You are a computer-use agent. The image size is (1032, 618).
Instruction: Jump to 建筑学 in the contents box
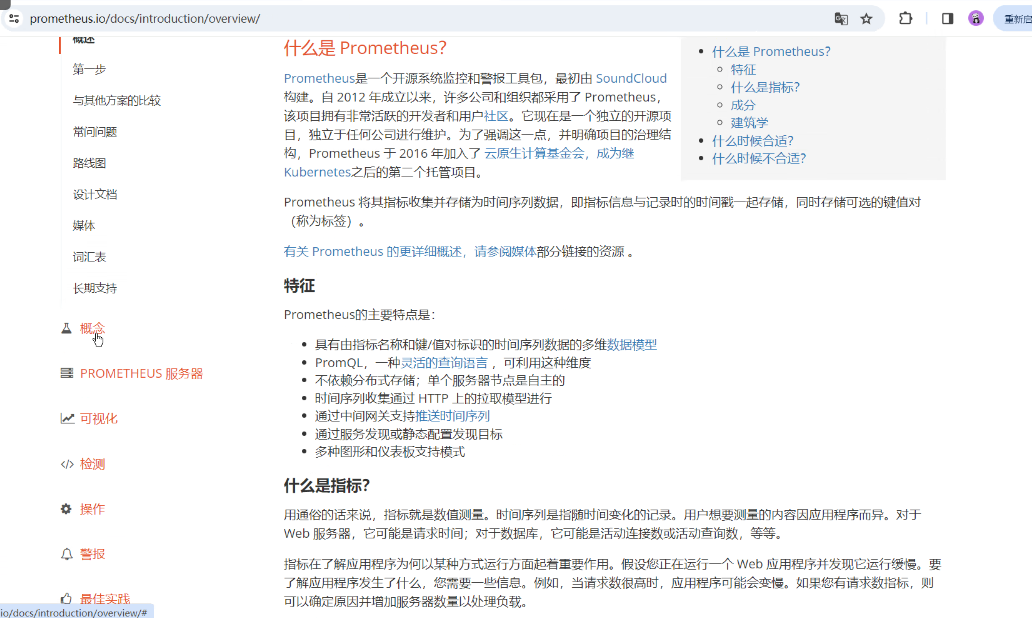pyautogui.click(x=749, y=122)
